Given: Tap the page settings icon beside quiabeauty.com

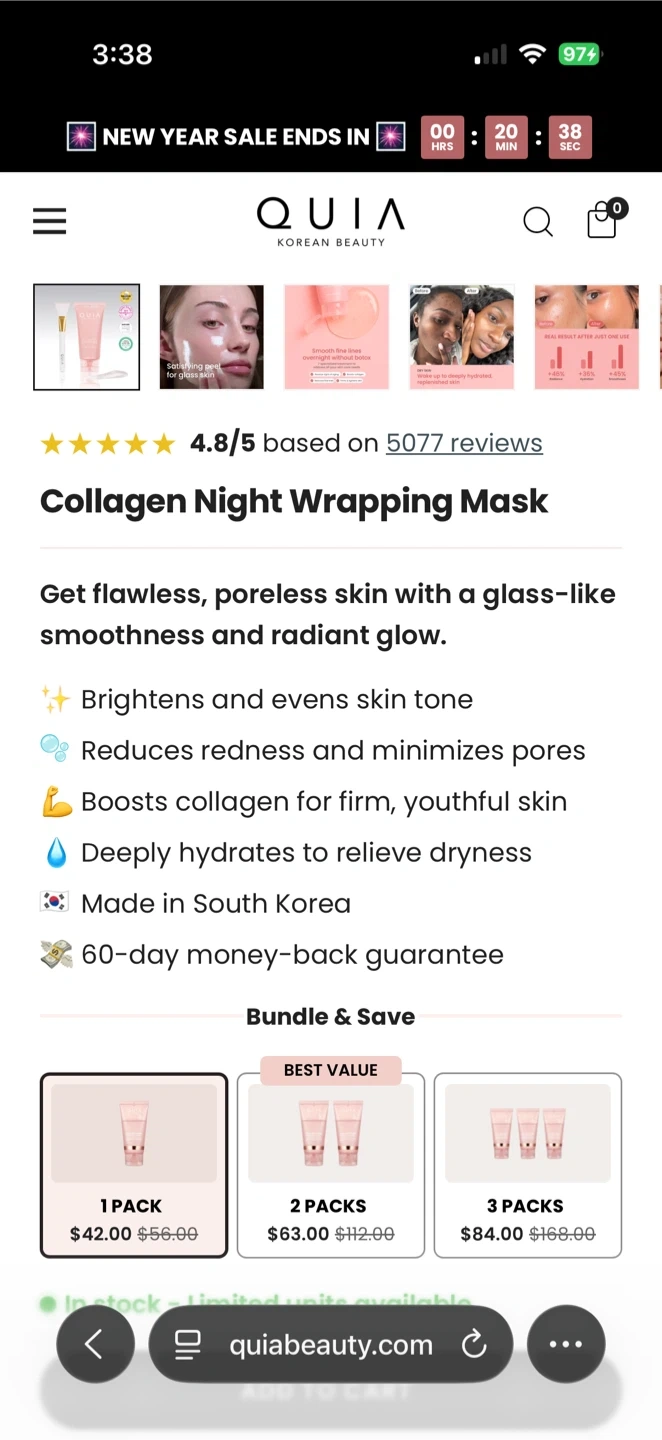Looking at the screenshot, I should pos(187,1345).
